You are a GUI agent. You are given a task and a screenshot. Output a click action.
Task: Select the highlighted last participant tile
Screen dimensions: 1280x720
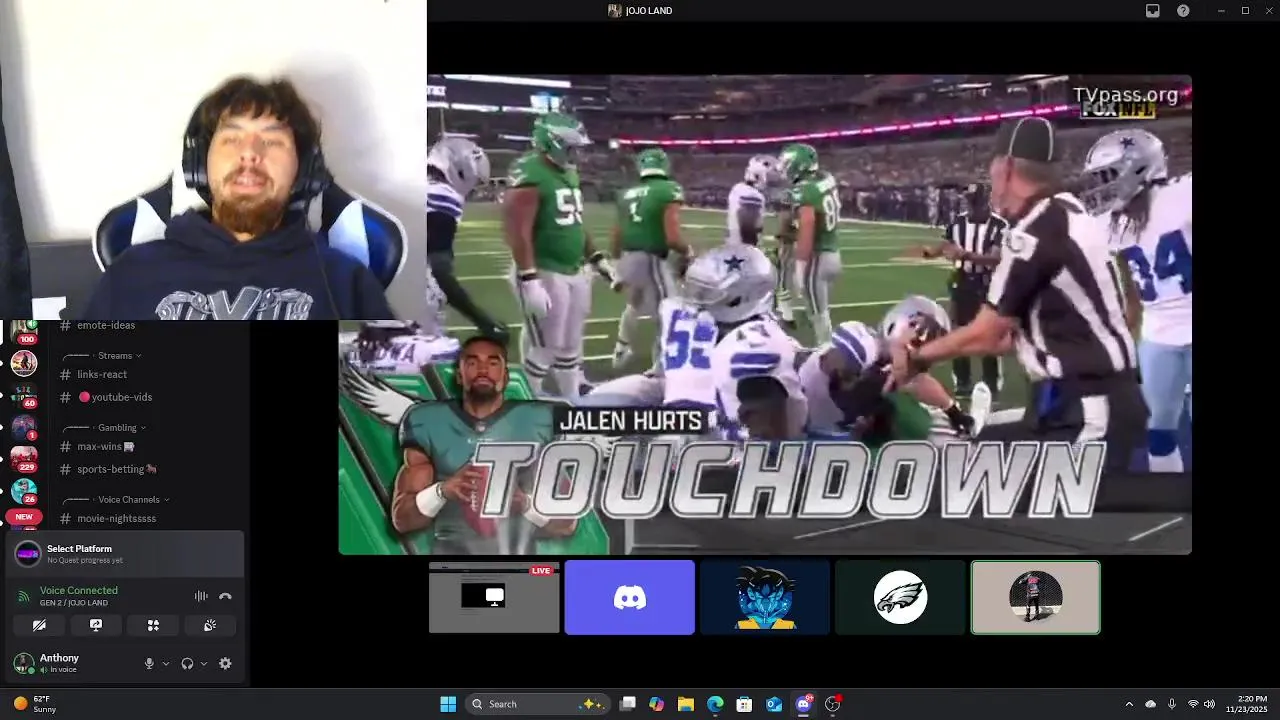click(x=1036, y=597)
